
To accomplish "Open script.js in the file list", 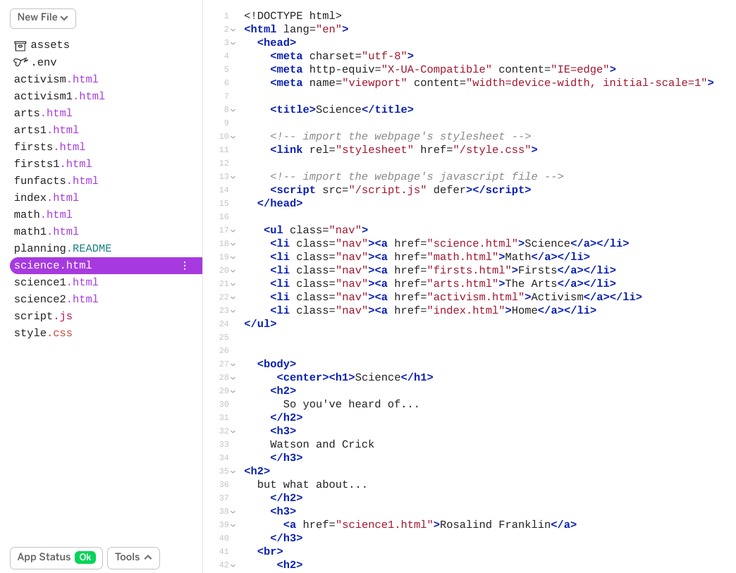I will [43, 316].
